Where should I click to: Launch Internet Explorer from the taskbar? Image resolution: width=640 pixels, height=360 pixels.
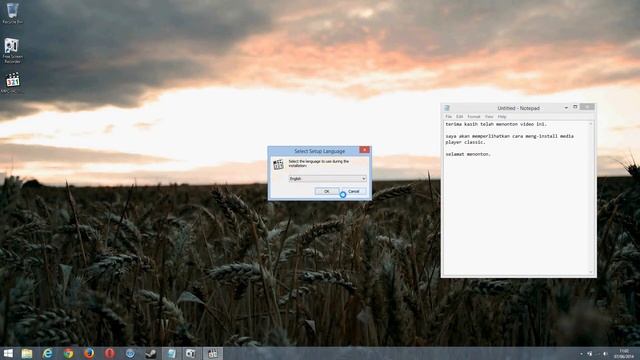click(48, 353)
